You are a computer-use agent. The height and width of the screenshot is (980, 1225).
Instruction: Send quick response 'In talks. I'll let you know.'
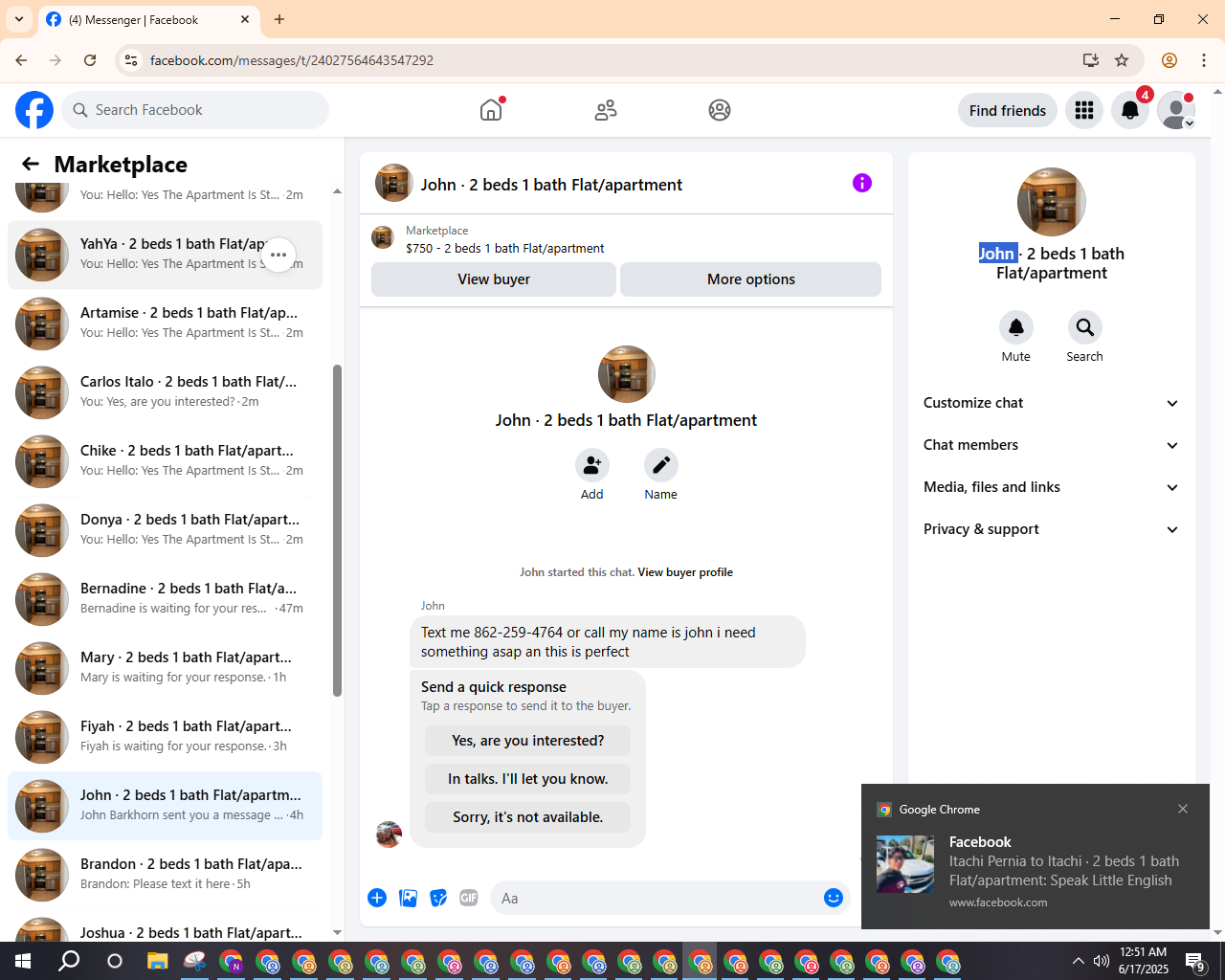click(528, 779)
